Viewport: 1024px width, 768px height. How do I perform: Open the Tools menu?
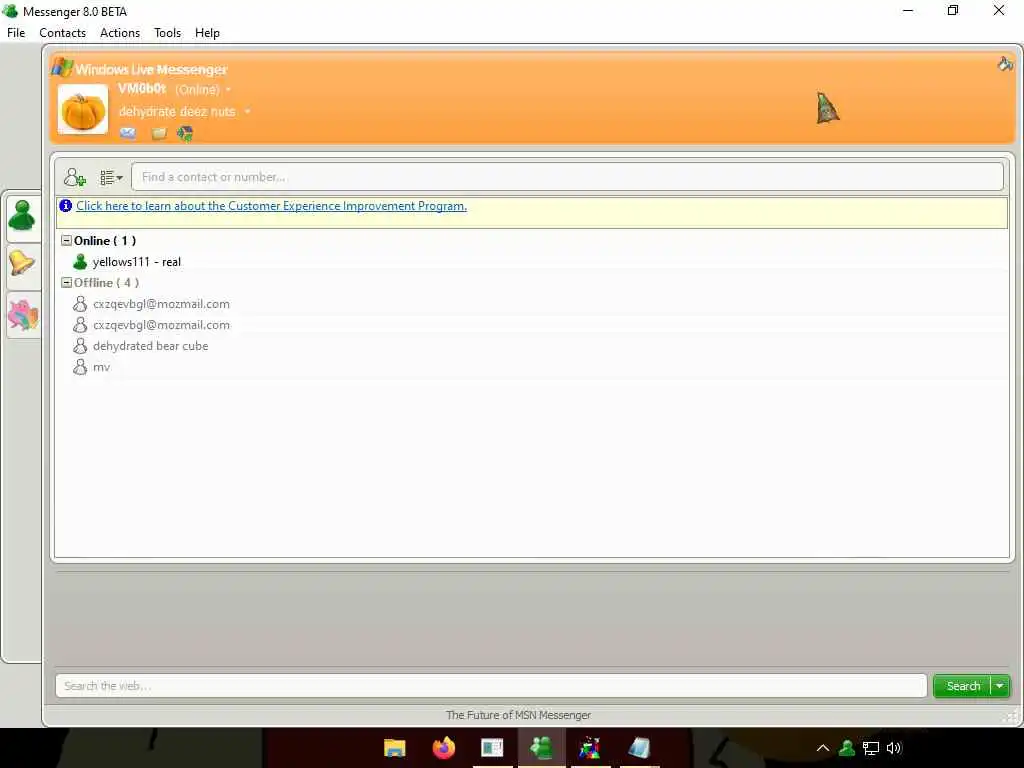[167, 33]
